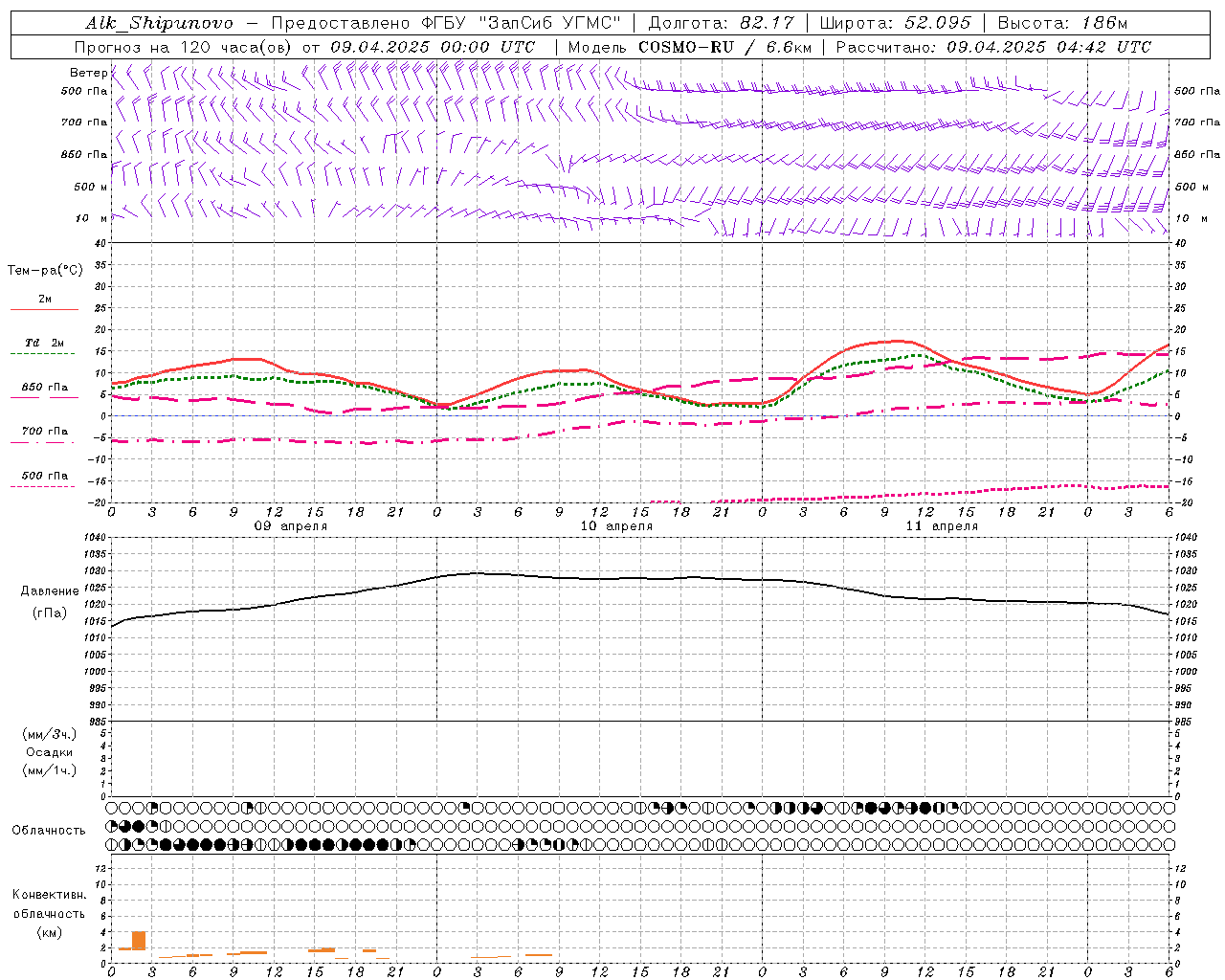The height and width of the screenshot is (980, 1225).
Task: Select the longitude value Долгота: 82.17
Action: tap(722, 23)
